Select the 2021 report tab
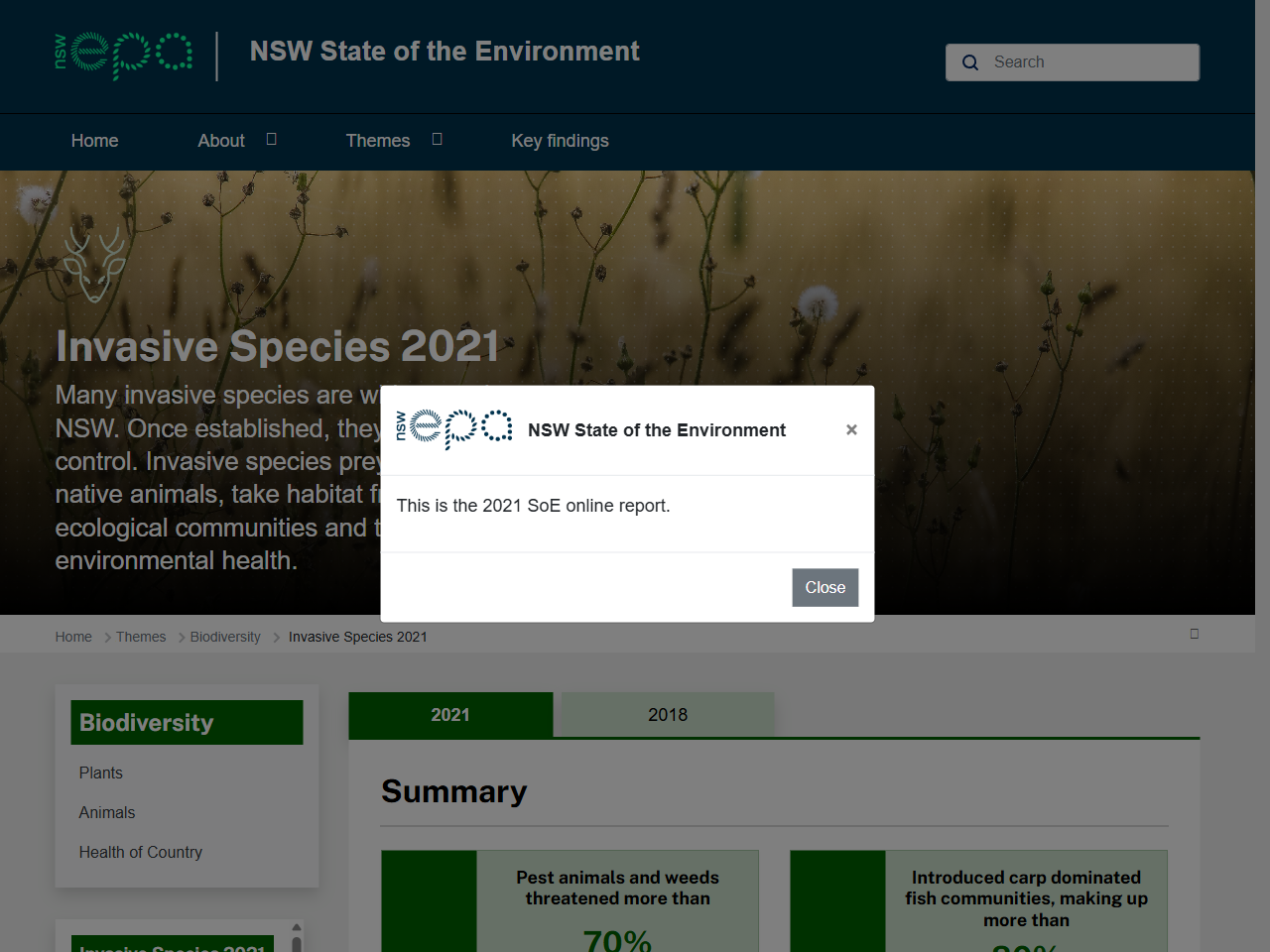1270x952 pixels. (449, 714)
